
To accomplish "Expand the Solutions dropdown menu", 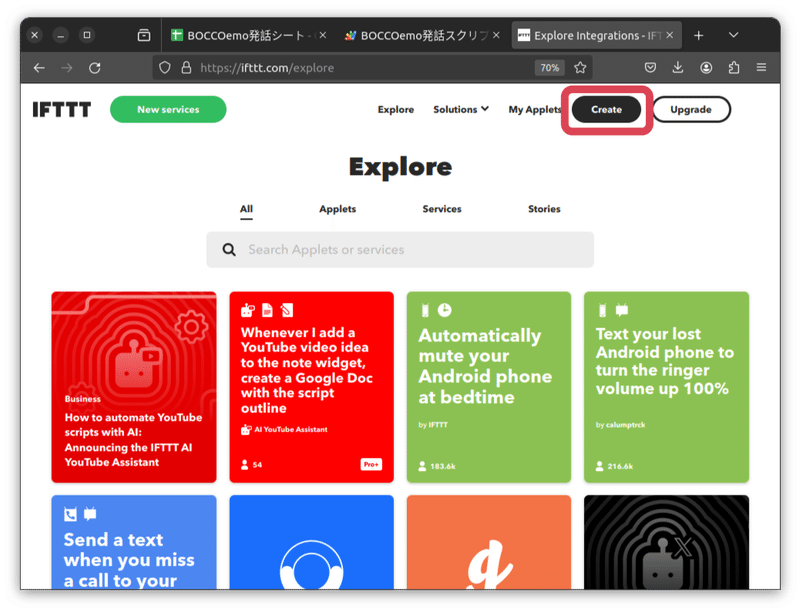I will [x=461, y=109].
